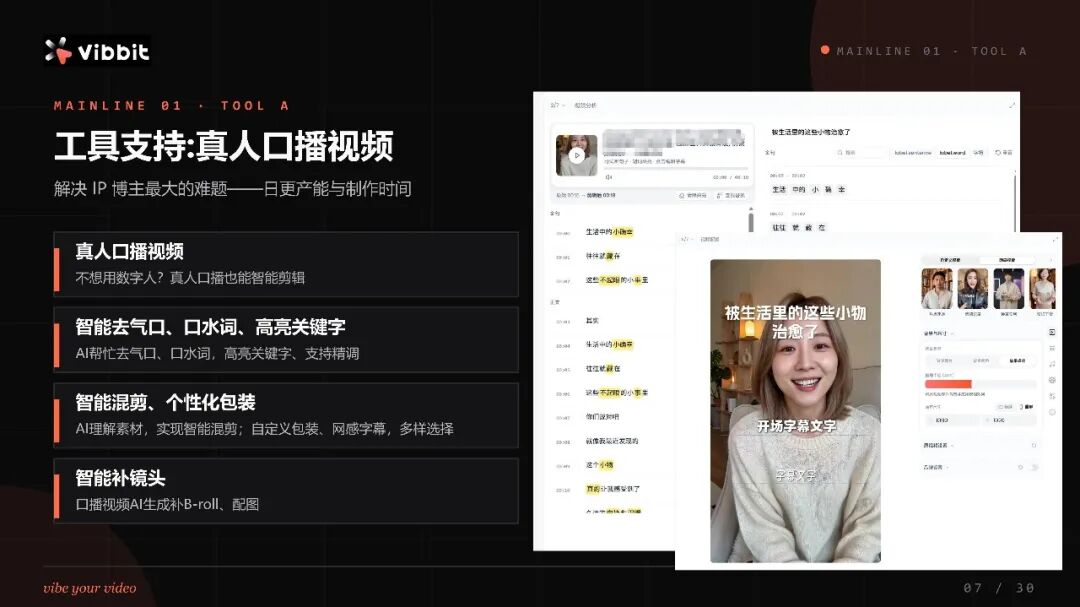Click the transcript line 生活中的小确幸
Image resolution: width=1080 pixels, height=607 pixels.
click(x=609, y=232)
